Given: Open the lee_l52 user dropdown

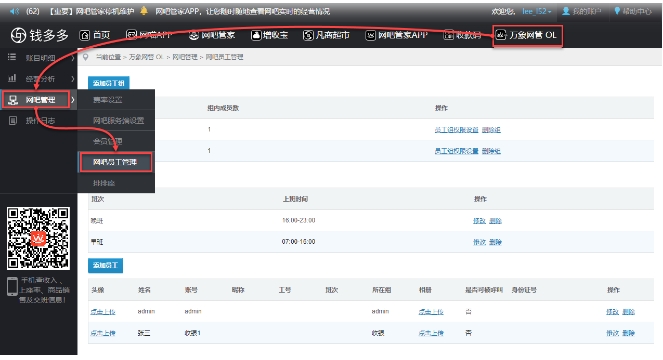Looking at the screenshot, I should [537, 11].
